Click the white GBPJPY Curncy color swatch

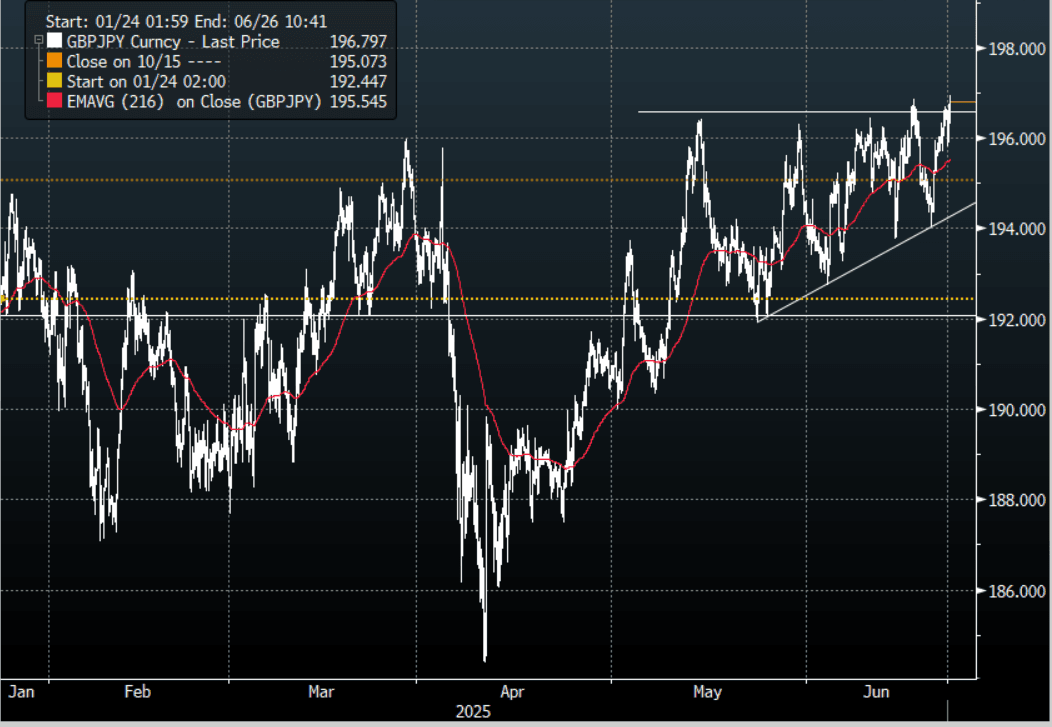point(54,42)
